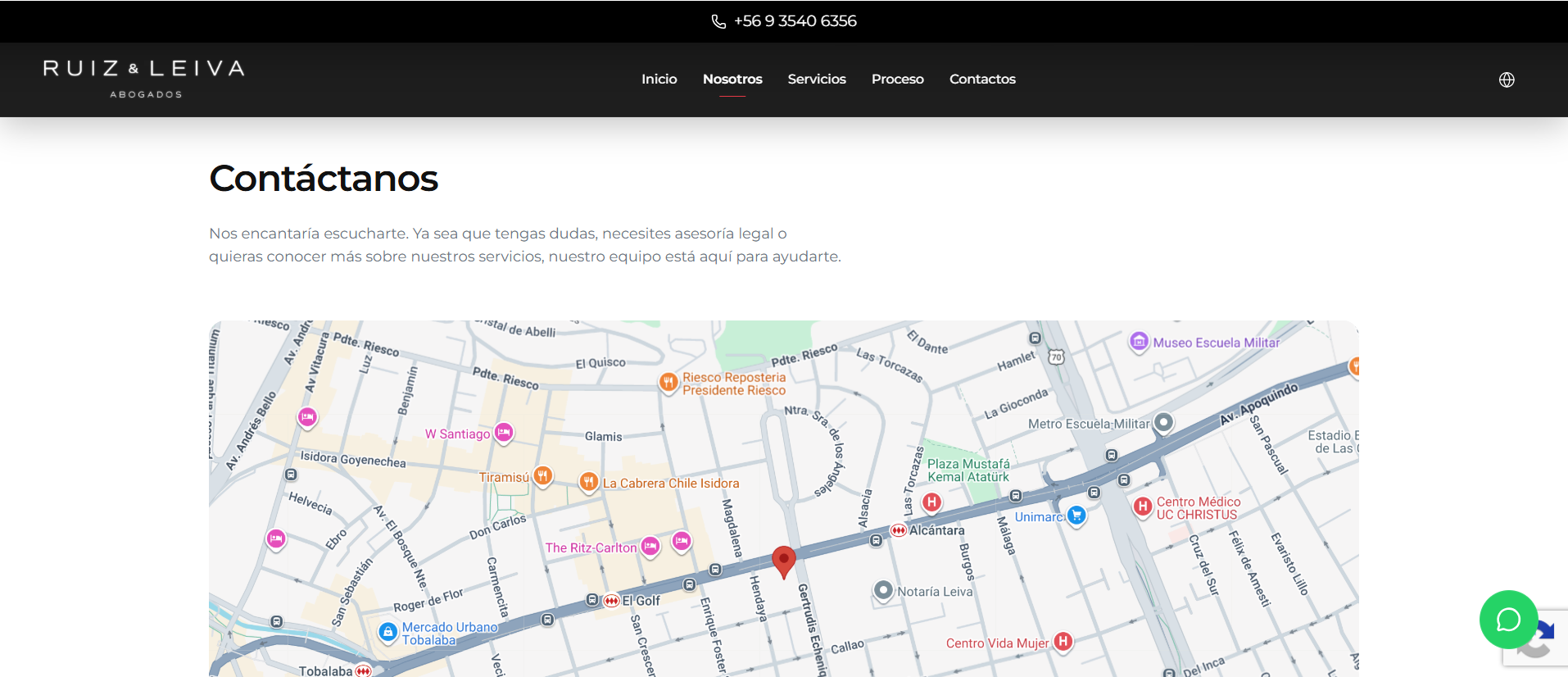Image resolution: width=1568 pixels, height=677 pixels.
Task: Click W Santiago hotel marker
Action: pyautogui.click(x=504, y=433)
